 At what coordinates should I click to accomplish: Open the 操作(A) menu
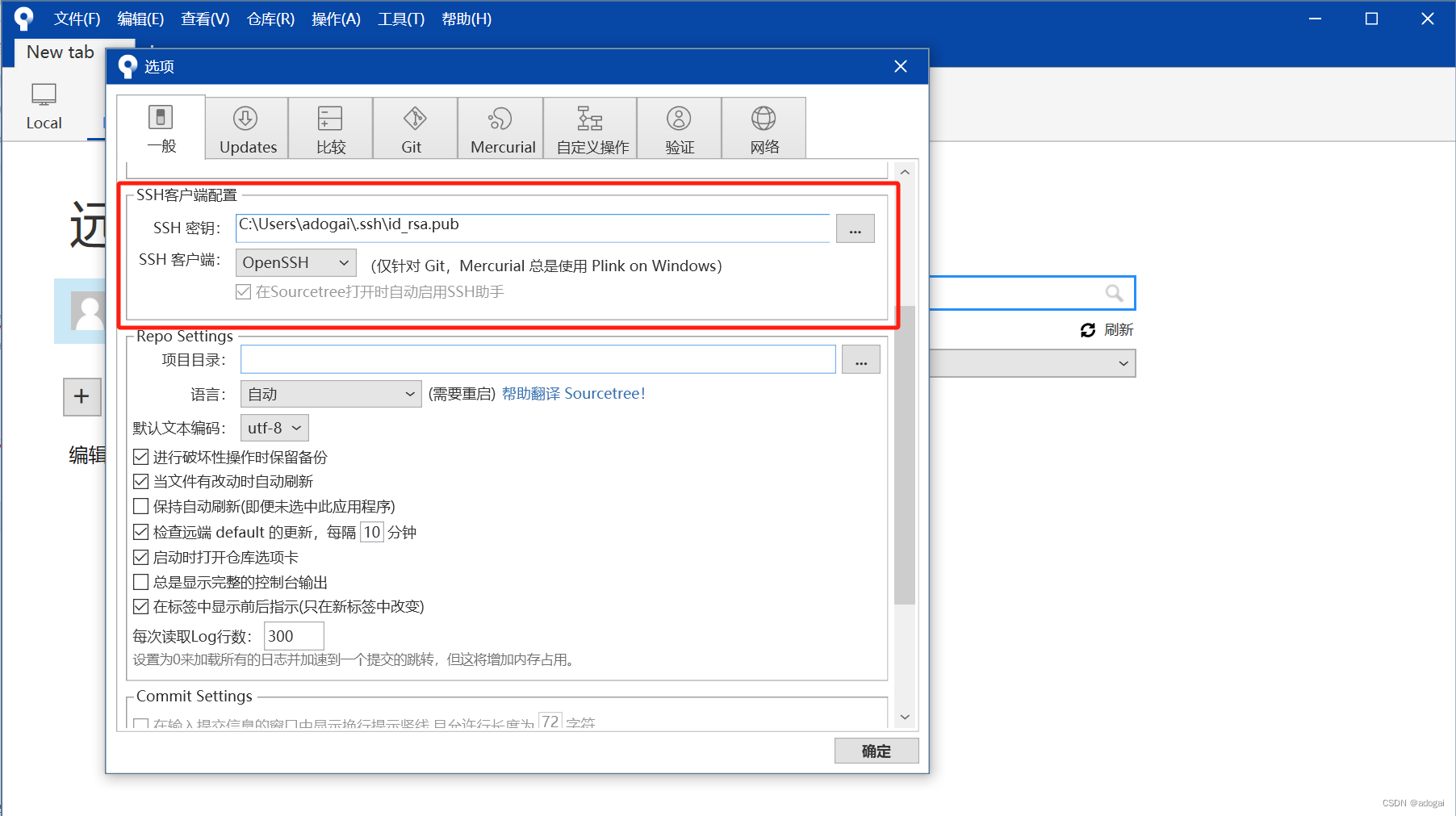pos(336,19)
